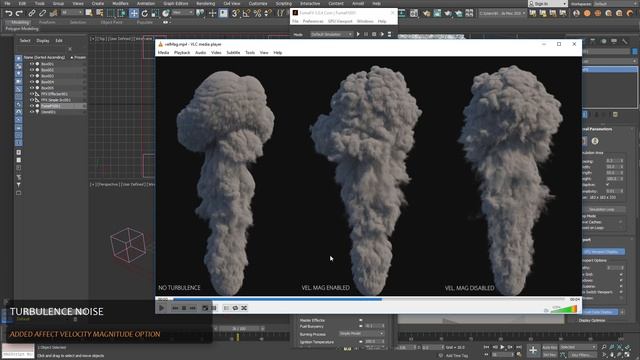Toggle the Percent Snap icon

(257, 13)
